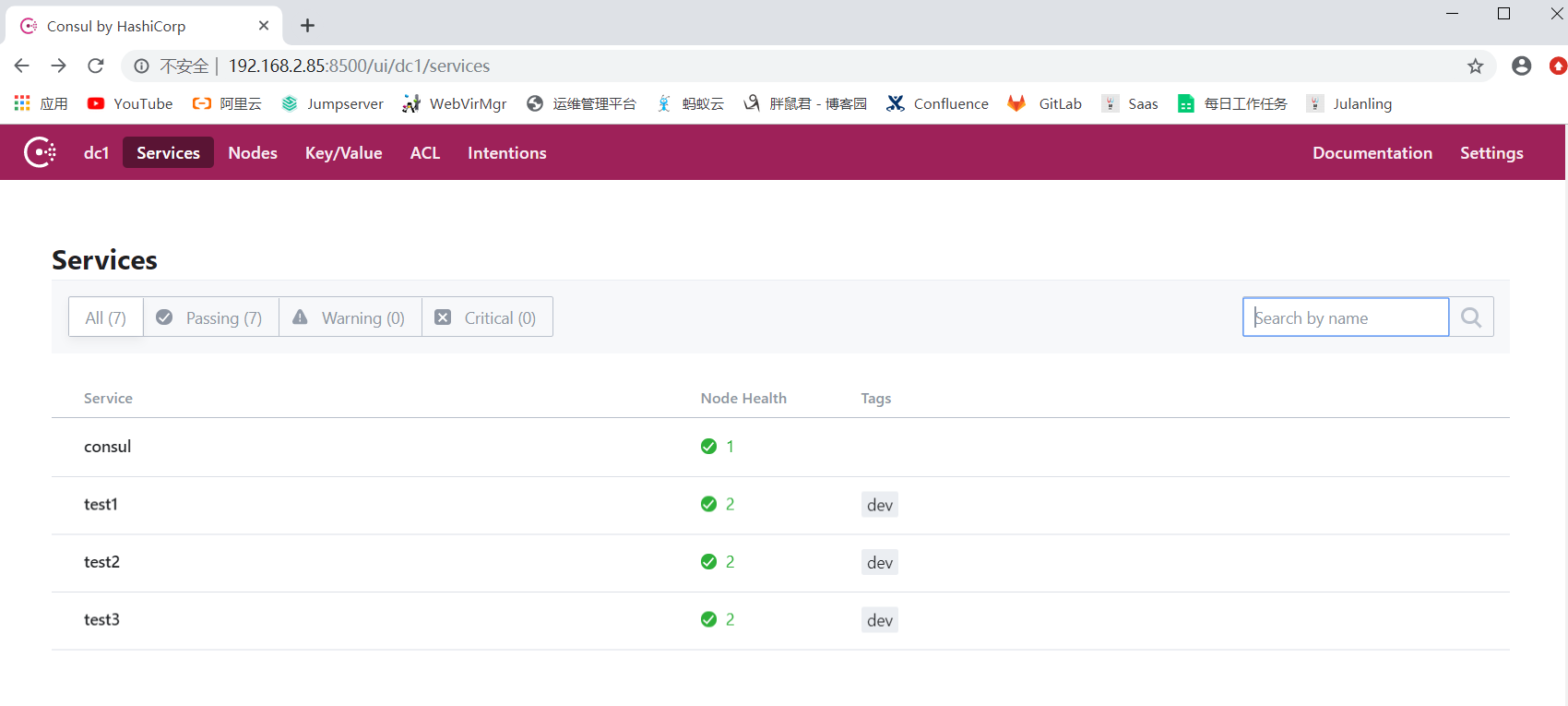Reload the page
This screenshot has width=1568, height=706.
coord(96,66)
